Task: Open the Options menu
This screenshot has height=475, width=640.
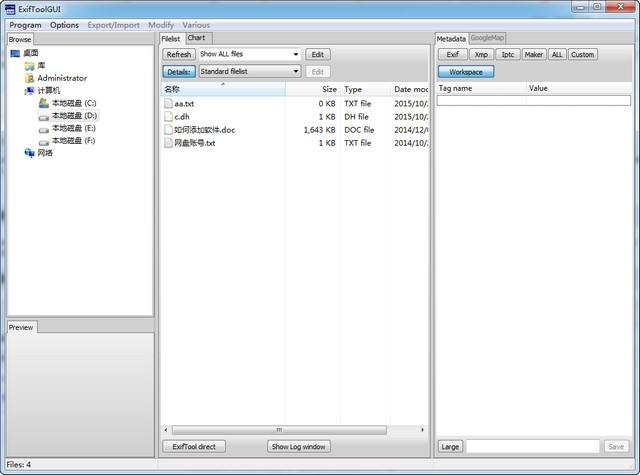Action: point(64,25)
